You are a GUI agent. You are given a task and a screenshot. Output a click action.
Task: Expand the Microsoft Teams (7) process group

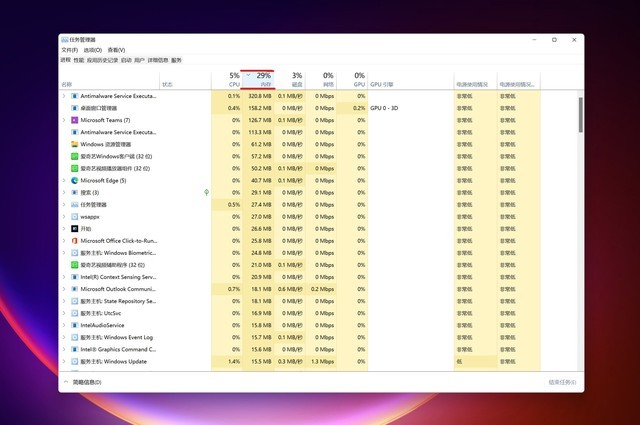click(64, 120)
